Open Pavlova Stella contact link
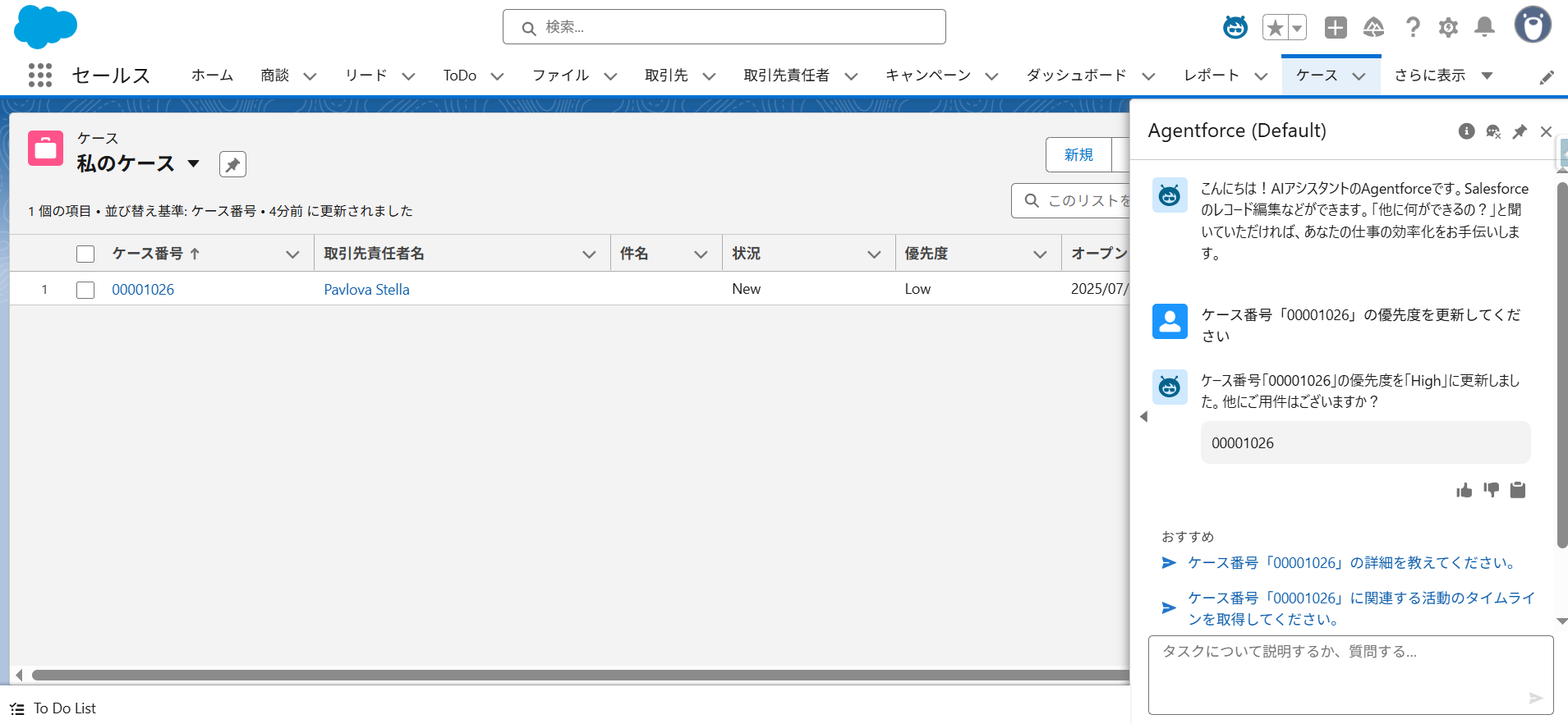1568x724 pixels. tap(366, 290)
